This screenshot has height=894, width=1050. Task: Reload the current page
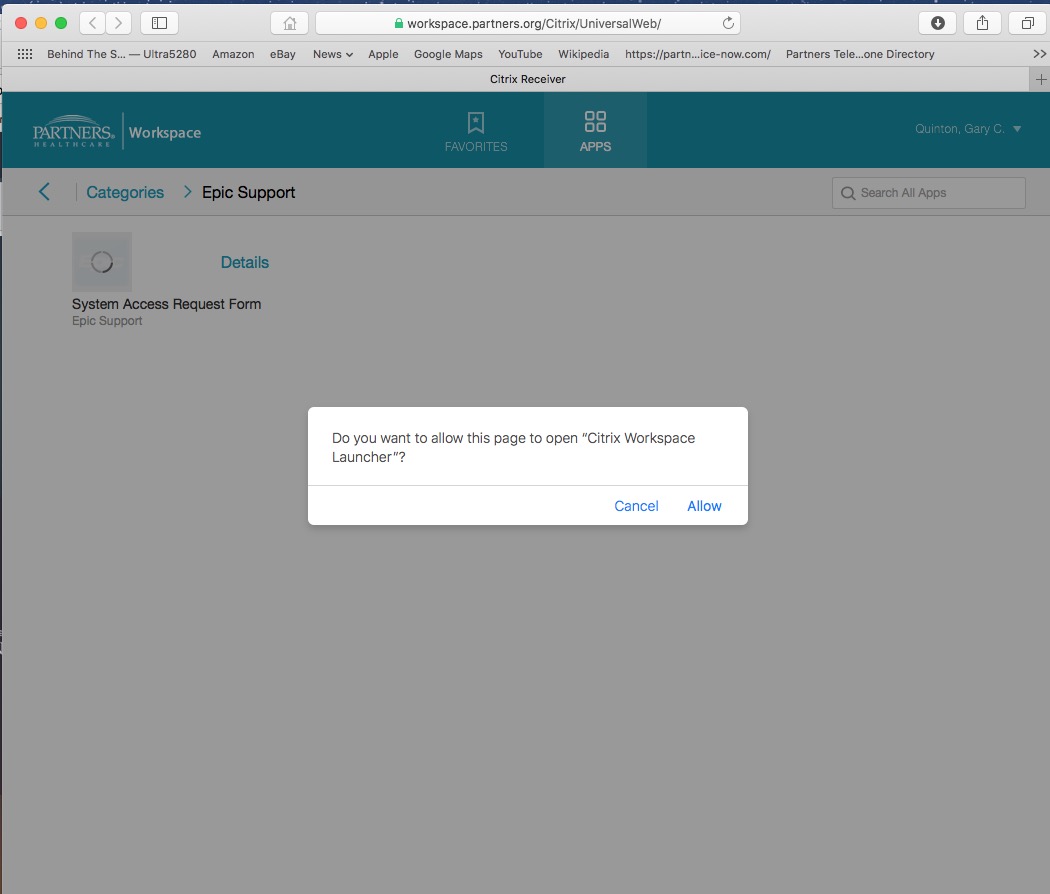click(728, 23)
